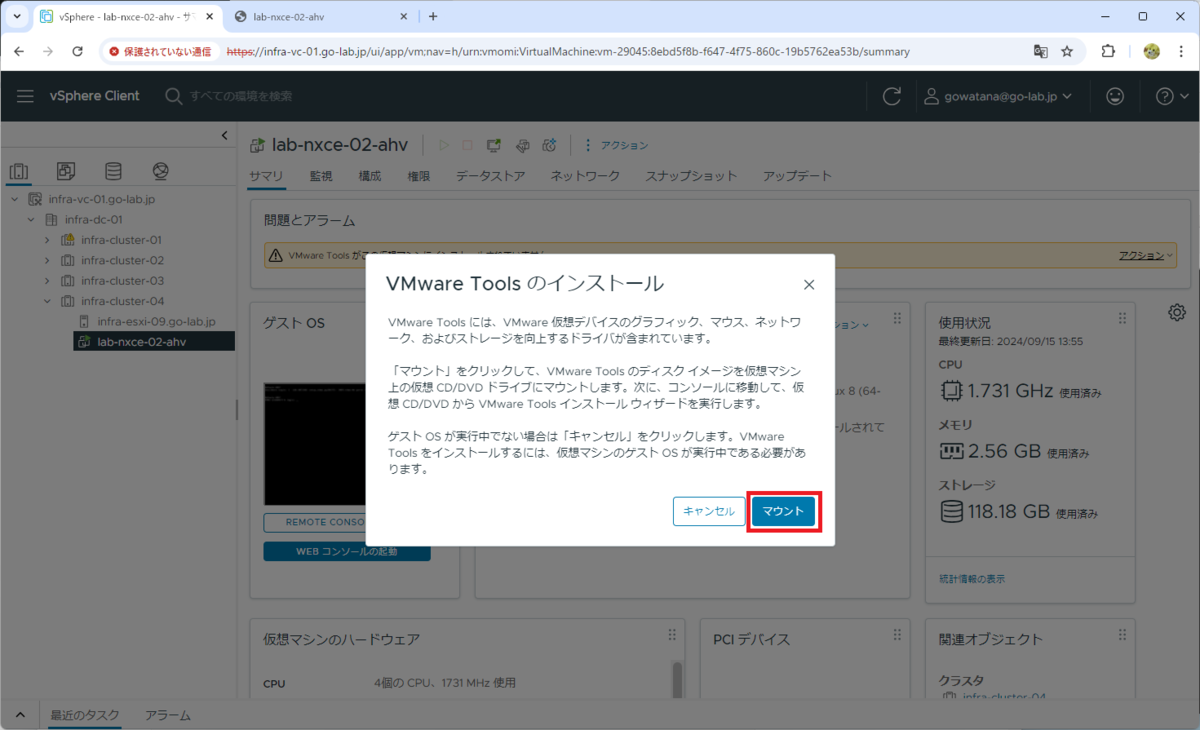Screen dimensions: 1200x730
Task: Open the vSphere Client hamburger menu
Action: click(x=25, y=96)
